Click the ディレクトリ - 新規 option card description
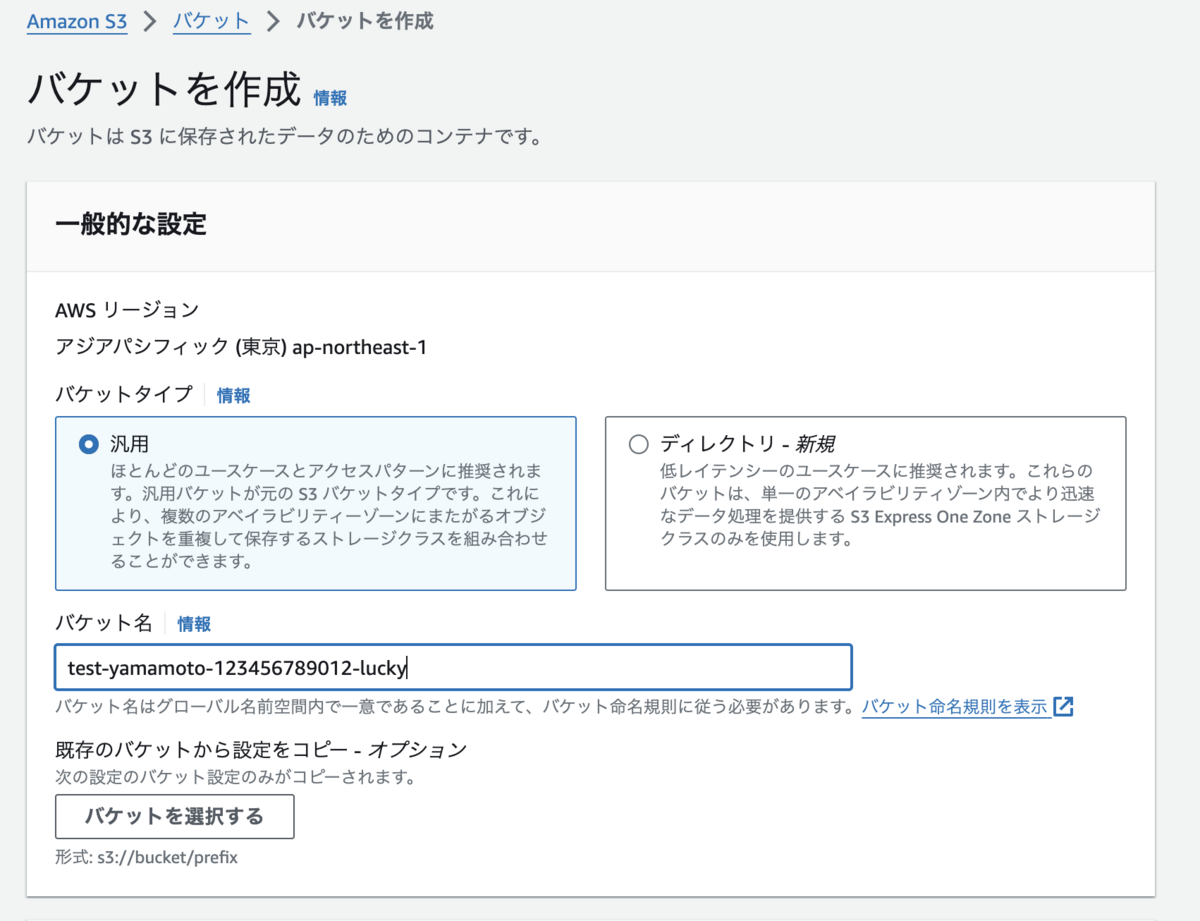This screenshot has height=921, width=1200. pos(880,505)
